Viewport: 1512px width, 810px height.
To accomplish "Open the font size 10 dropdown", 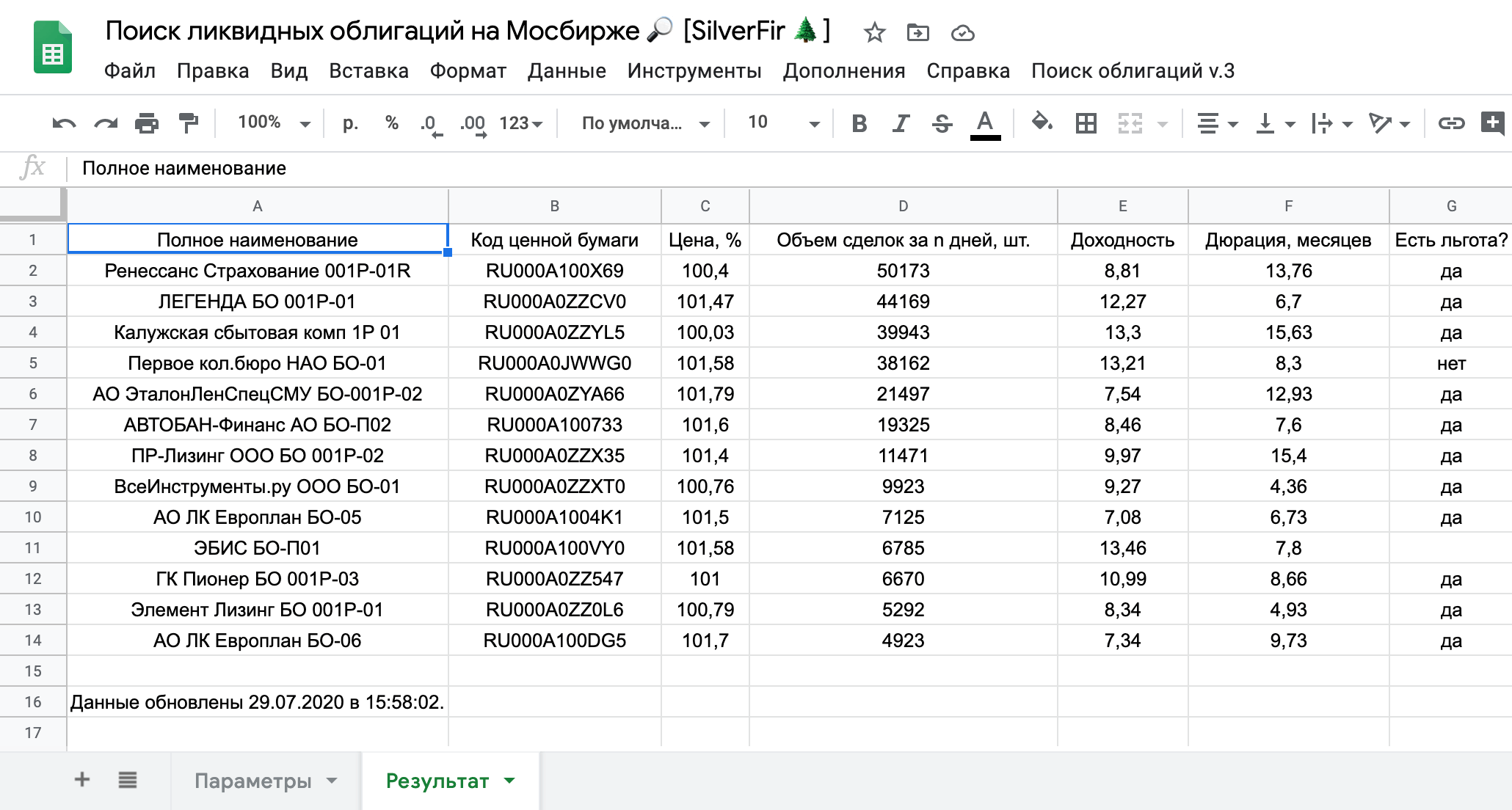I will point(782,123).
